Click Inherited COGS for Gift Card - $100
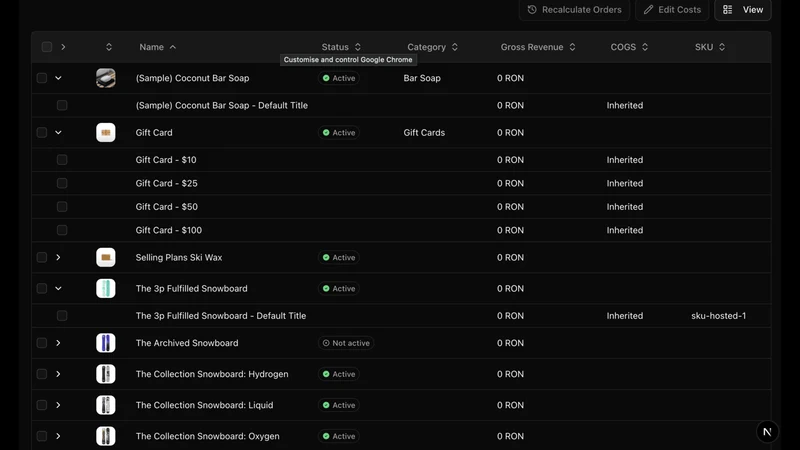Image resolution: width=800 pixels, height=450 pixels. pos(624,230)
